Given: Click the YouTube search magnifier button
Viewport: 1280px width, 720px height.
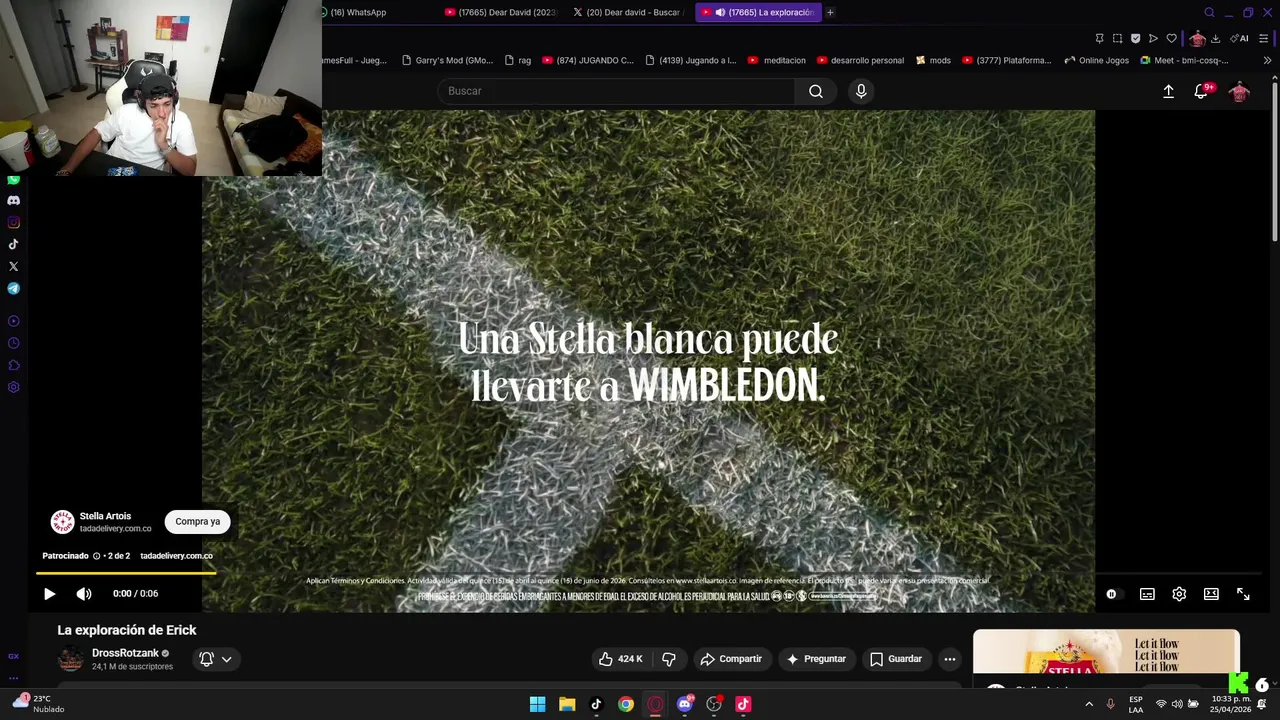Looking at the screenshot, I should [816, 91].
